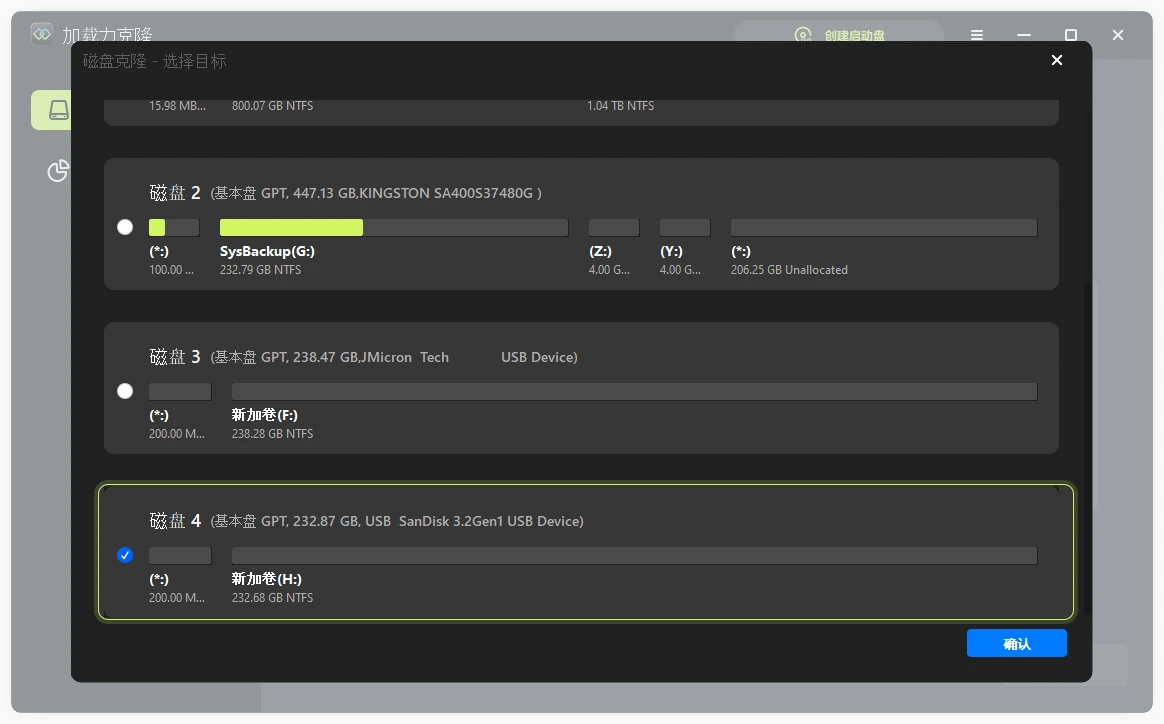Maximize the main application window
Screen dimensions: 1164x724
(1071, 35)
